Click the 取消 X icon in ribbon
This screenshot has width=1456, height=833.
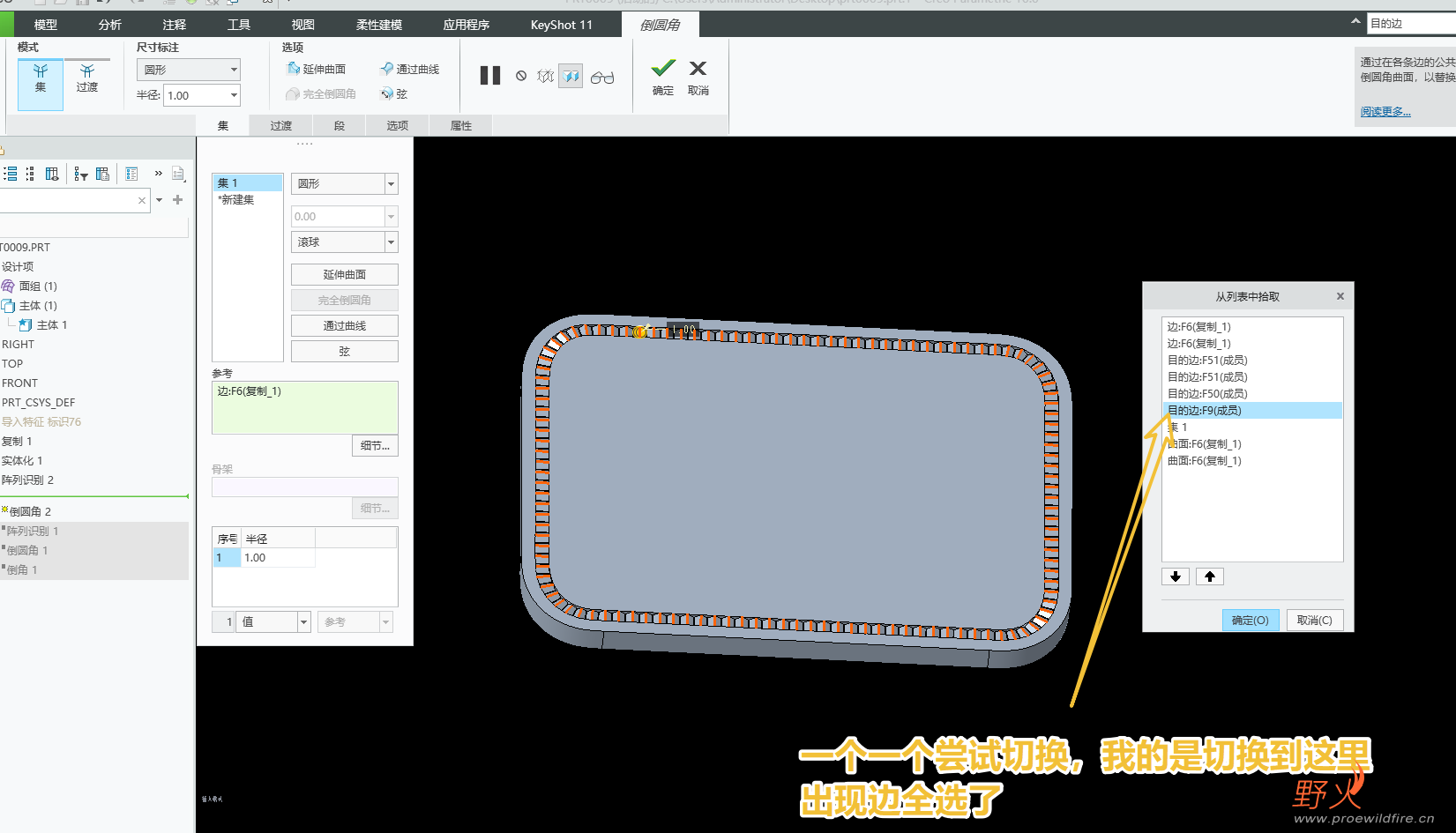pyautogui.click(x=698, y=69)
